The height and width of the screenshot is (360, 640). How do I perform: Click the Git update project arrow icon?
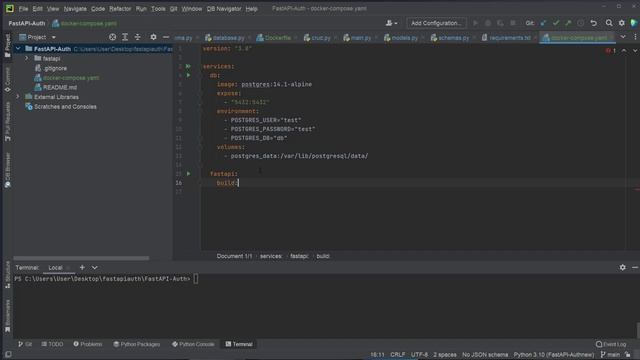pos(543,23)
